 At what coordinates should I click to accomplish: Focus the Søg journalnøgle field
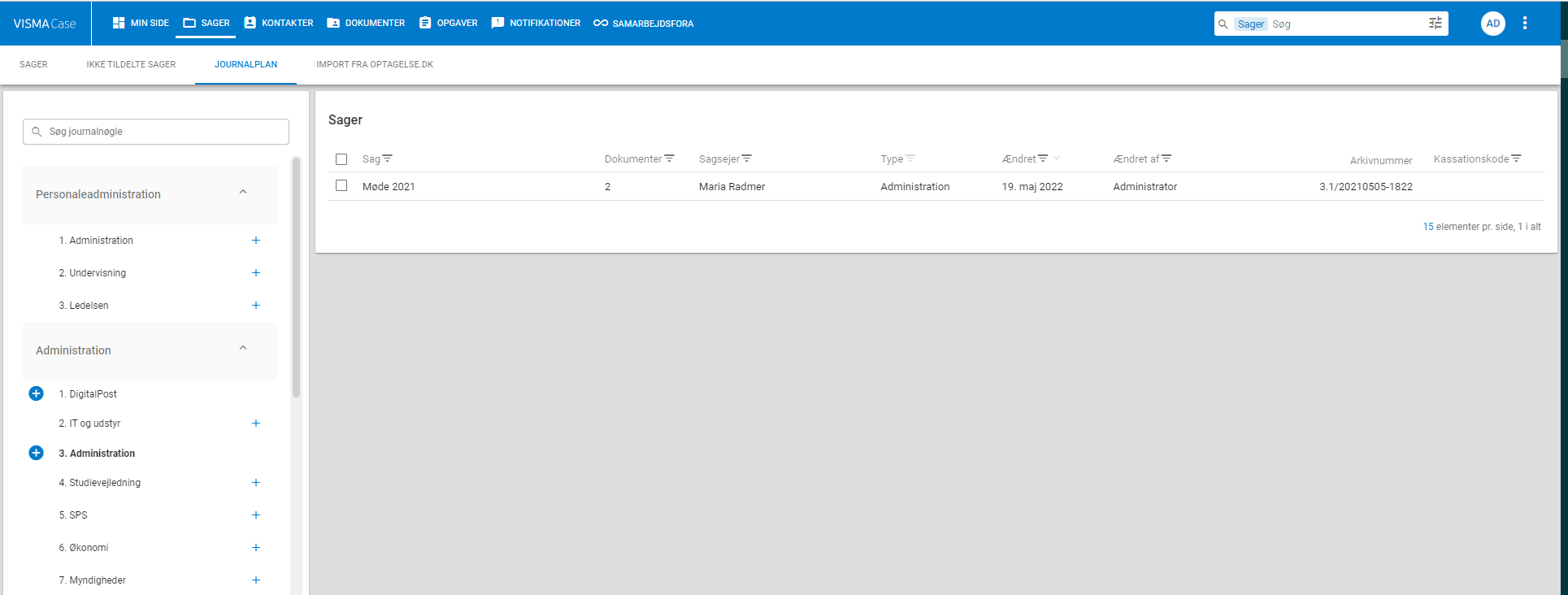[x=156, y=132]
